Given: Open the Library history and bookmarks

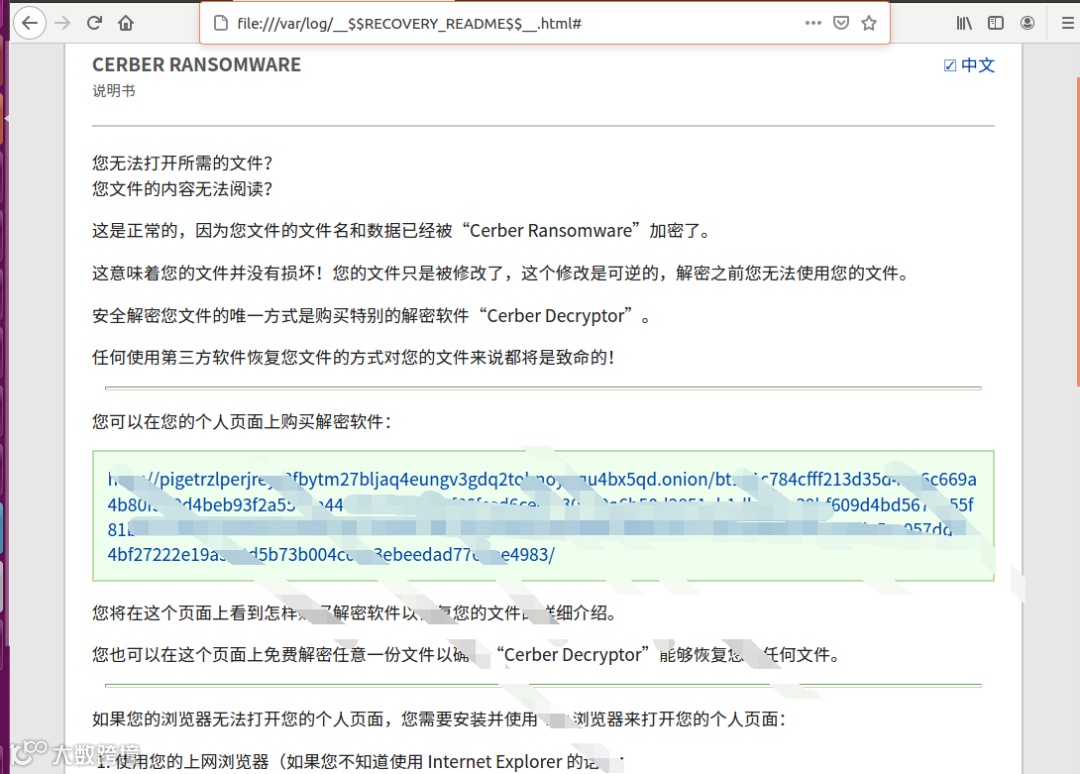Looking at the screenshot, I should [964, 23].
